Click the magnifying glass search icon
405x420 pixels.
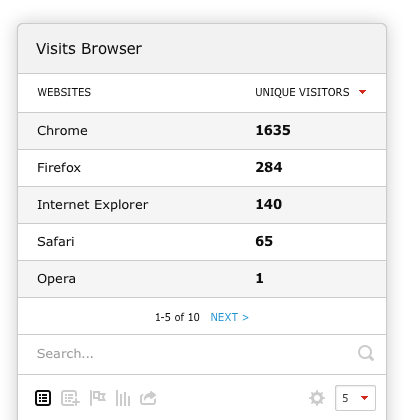pos(366,353)
